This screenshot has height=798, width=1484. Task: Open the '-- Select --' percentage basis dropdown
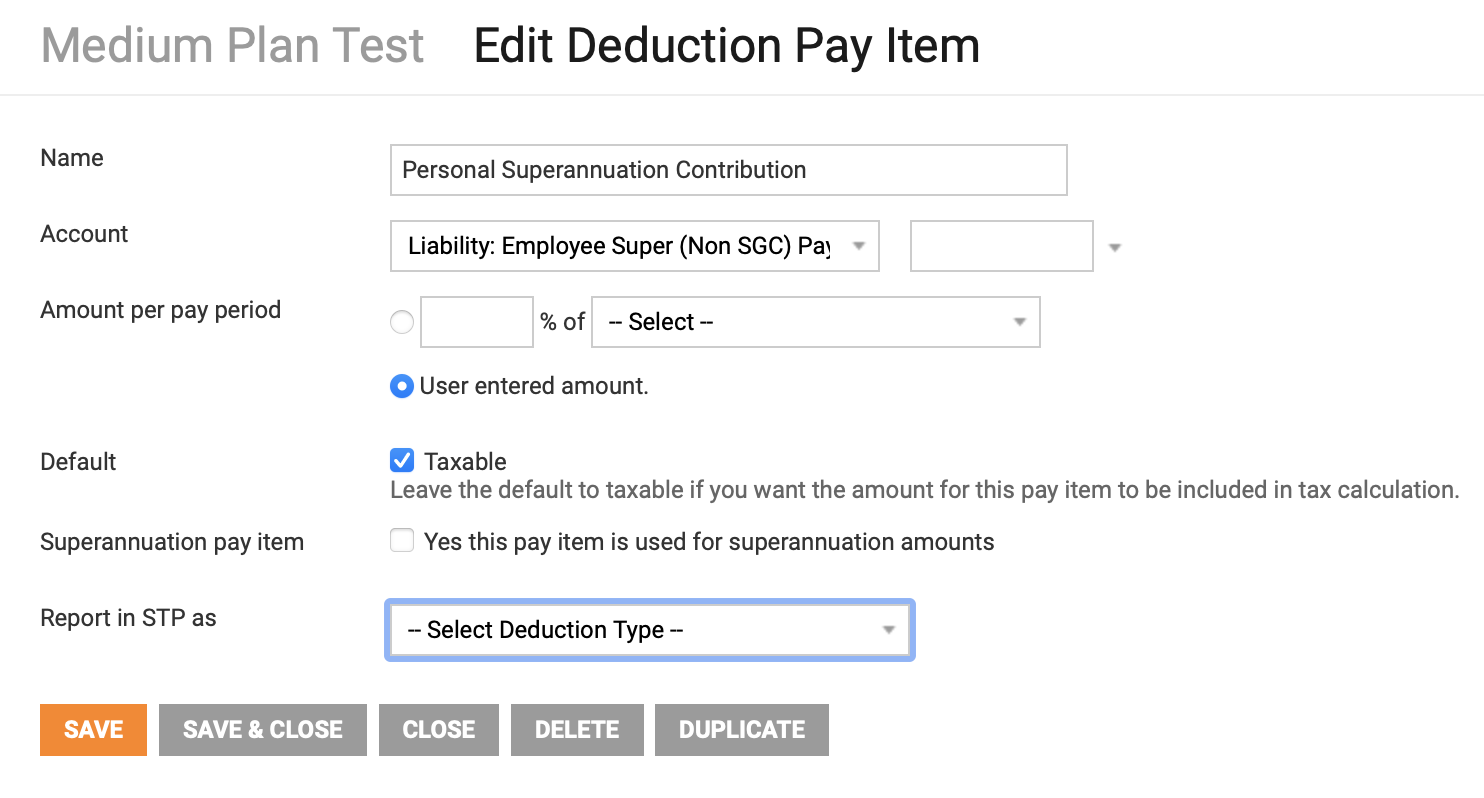tap(815, 321)
